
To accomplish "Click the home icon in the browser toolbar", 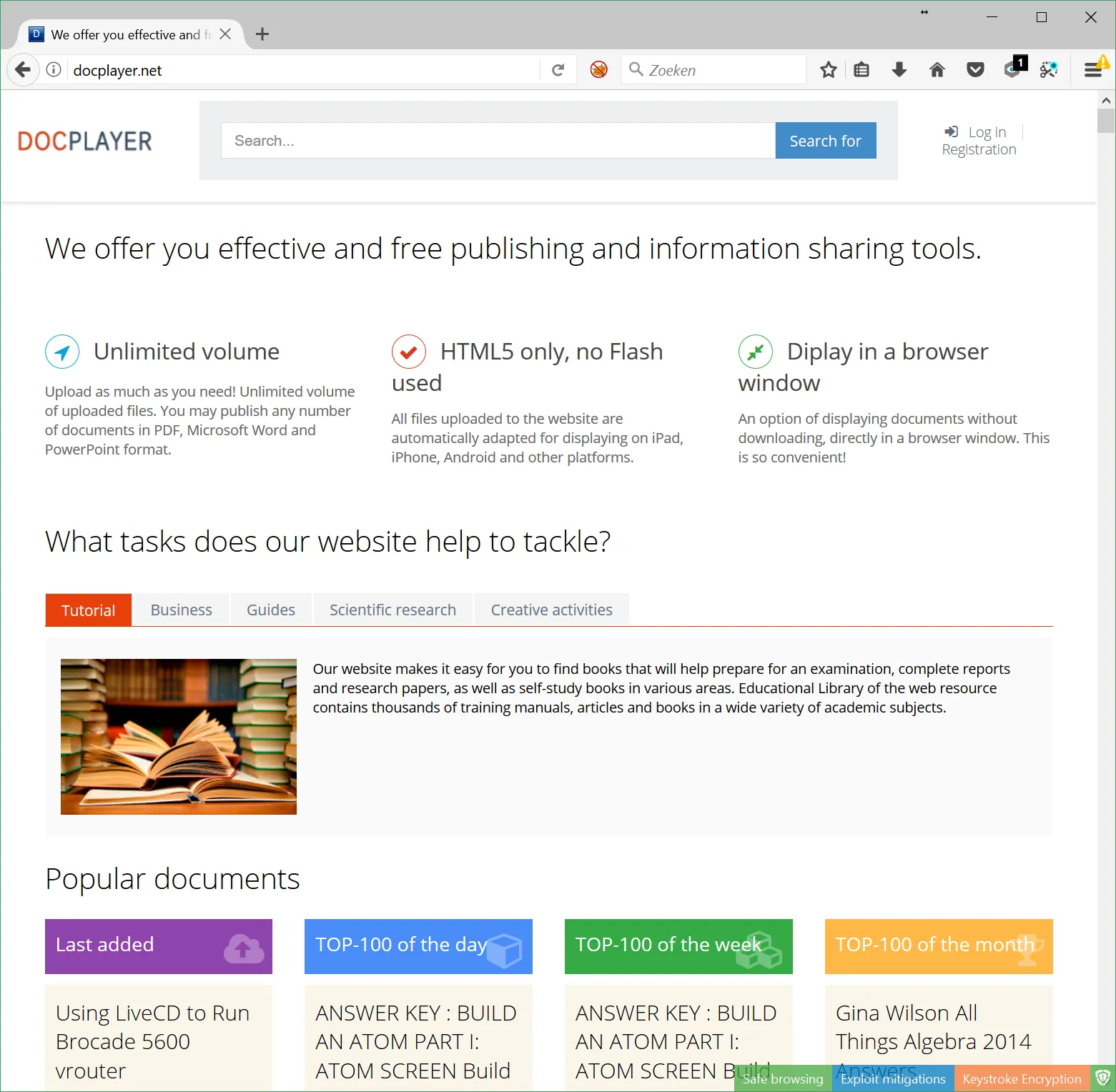I will pyautogui.click(x=937, y=69).
